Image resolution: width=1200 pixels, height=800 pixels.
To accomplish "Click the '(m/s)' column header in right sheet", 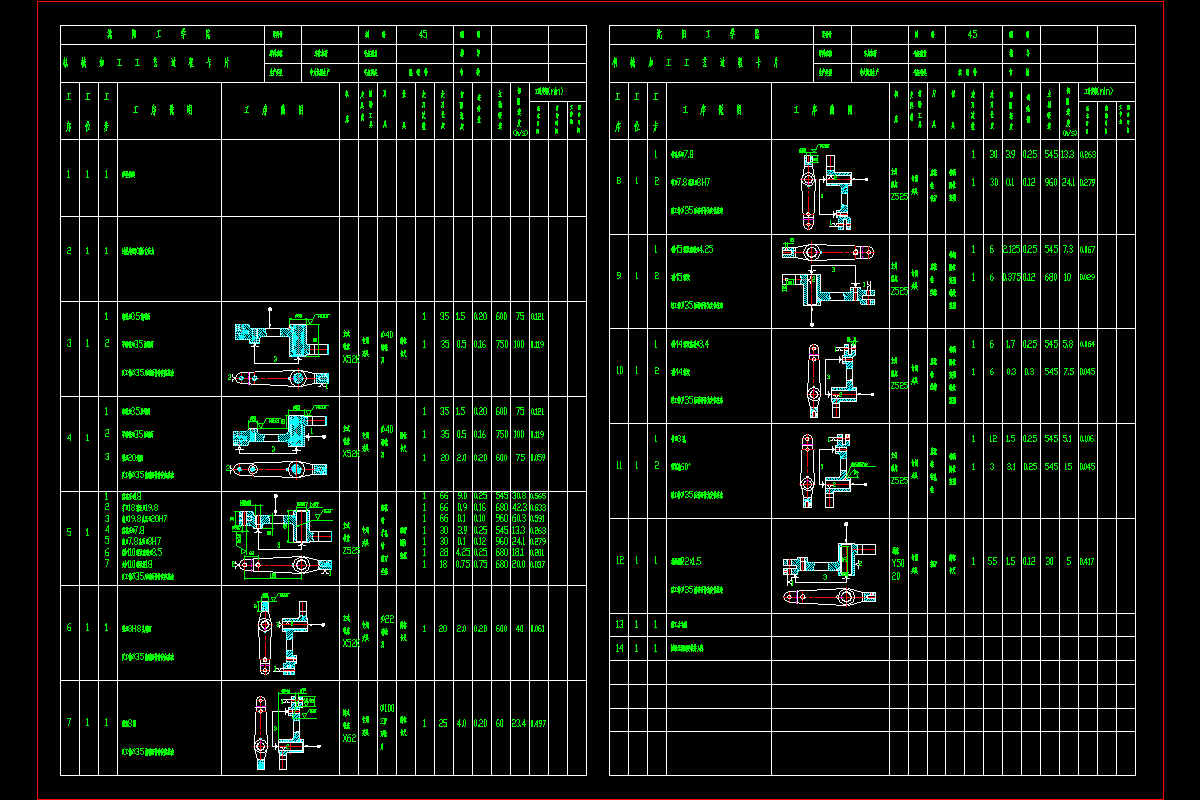I will 1069,132.
